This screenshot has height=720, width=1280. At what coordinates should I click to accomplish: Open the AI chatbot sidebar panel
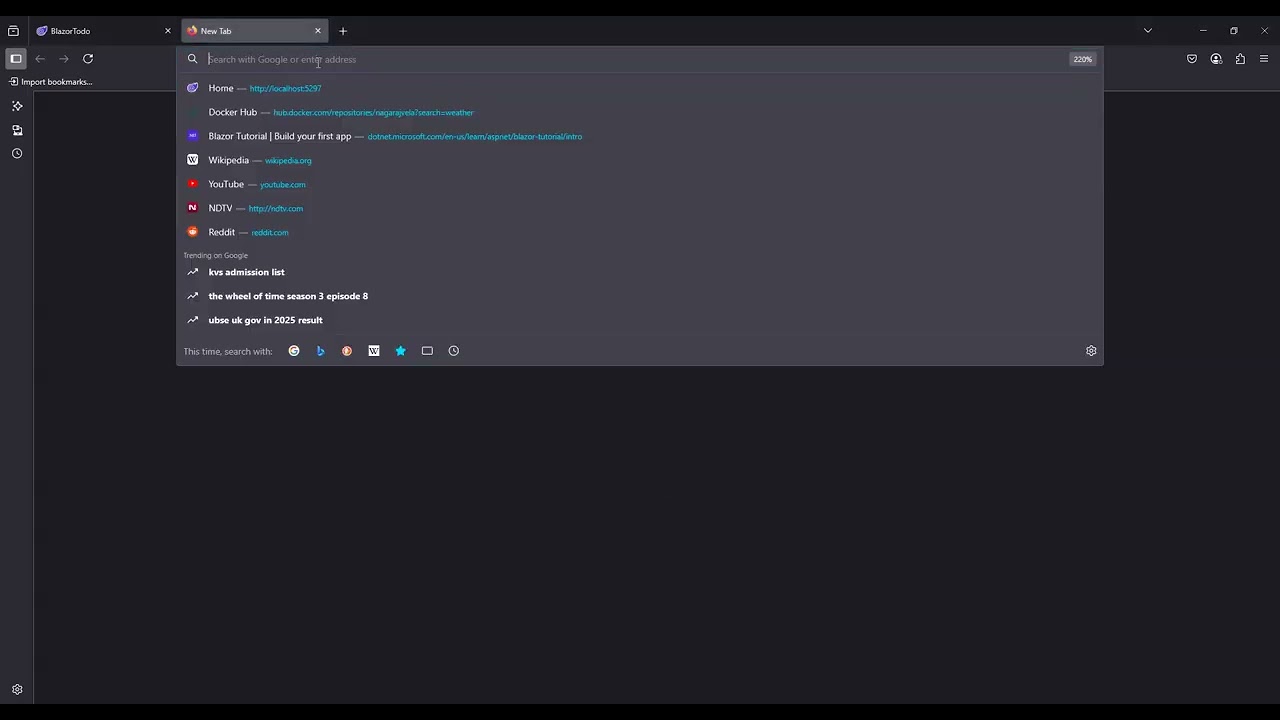tap(17, 106)
